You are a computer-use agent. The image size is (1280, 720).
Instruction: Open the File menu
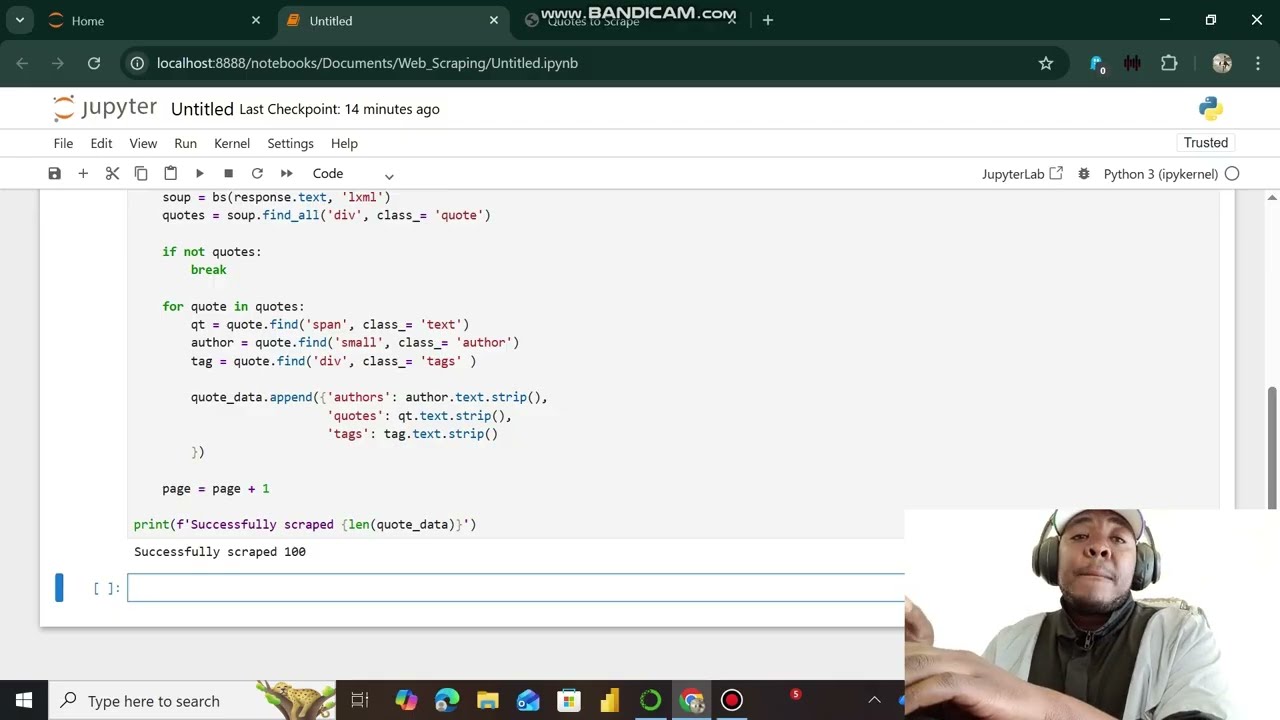tap(63, 143)
